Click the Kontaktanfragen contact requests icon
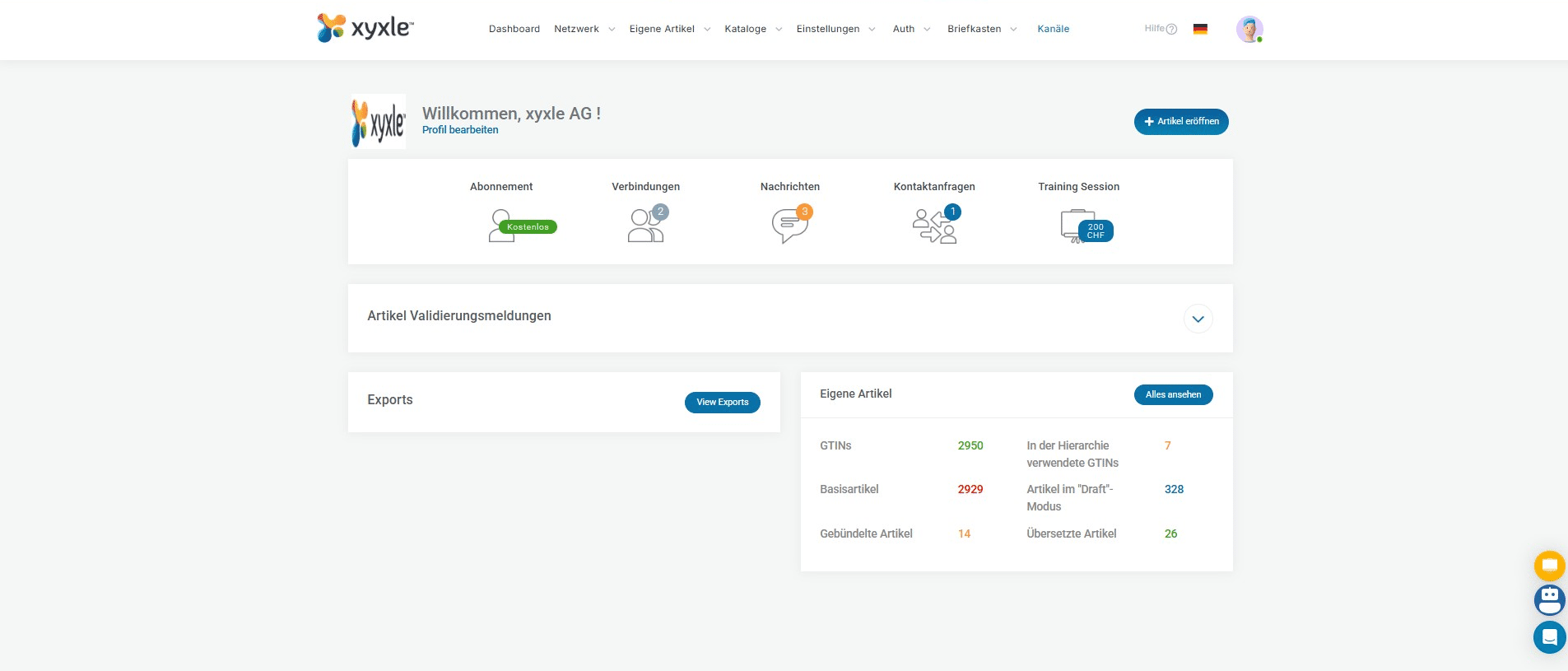 (x=934, y=225)
